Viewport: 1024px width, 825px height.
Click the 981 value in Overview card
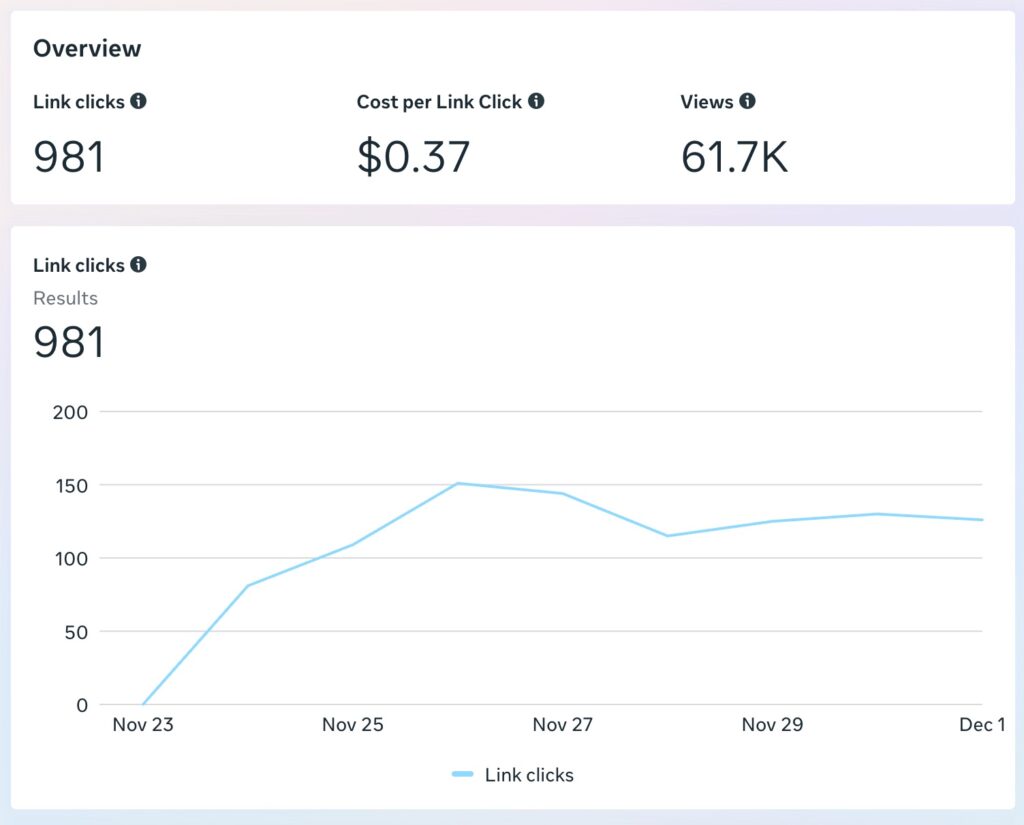pos(69,157)
